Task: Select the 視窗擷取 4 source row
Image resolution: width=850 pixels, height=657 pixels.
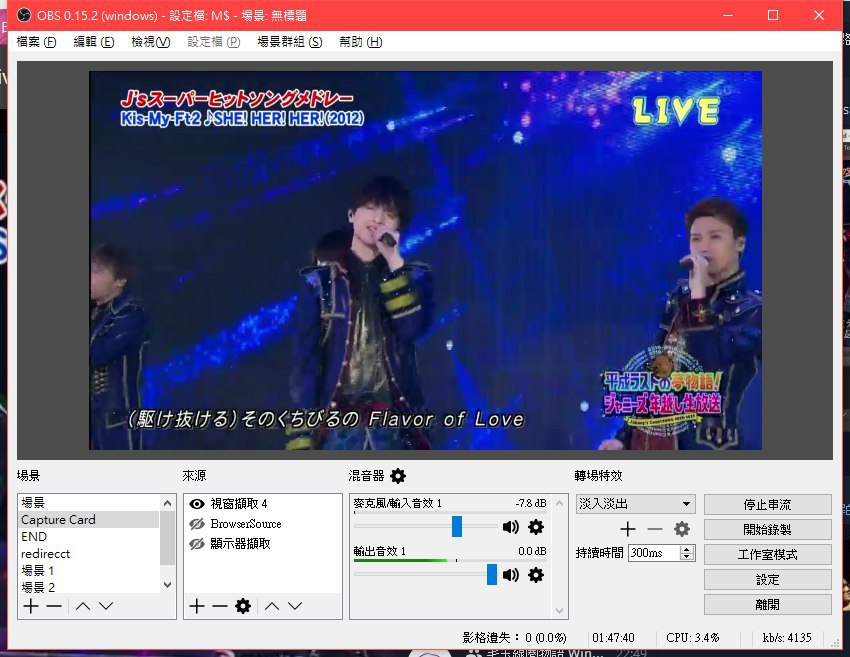Action: [263, 504]
